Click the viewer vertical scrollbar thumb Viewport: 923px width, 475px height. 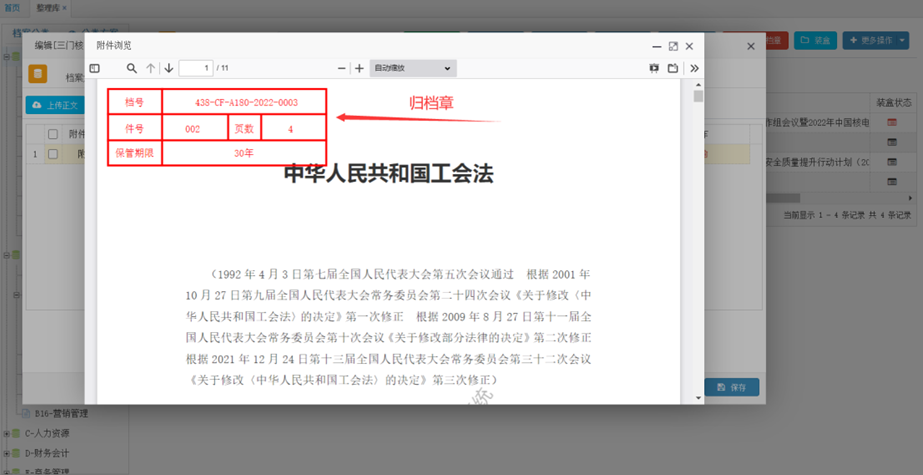[698, 97]
